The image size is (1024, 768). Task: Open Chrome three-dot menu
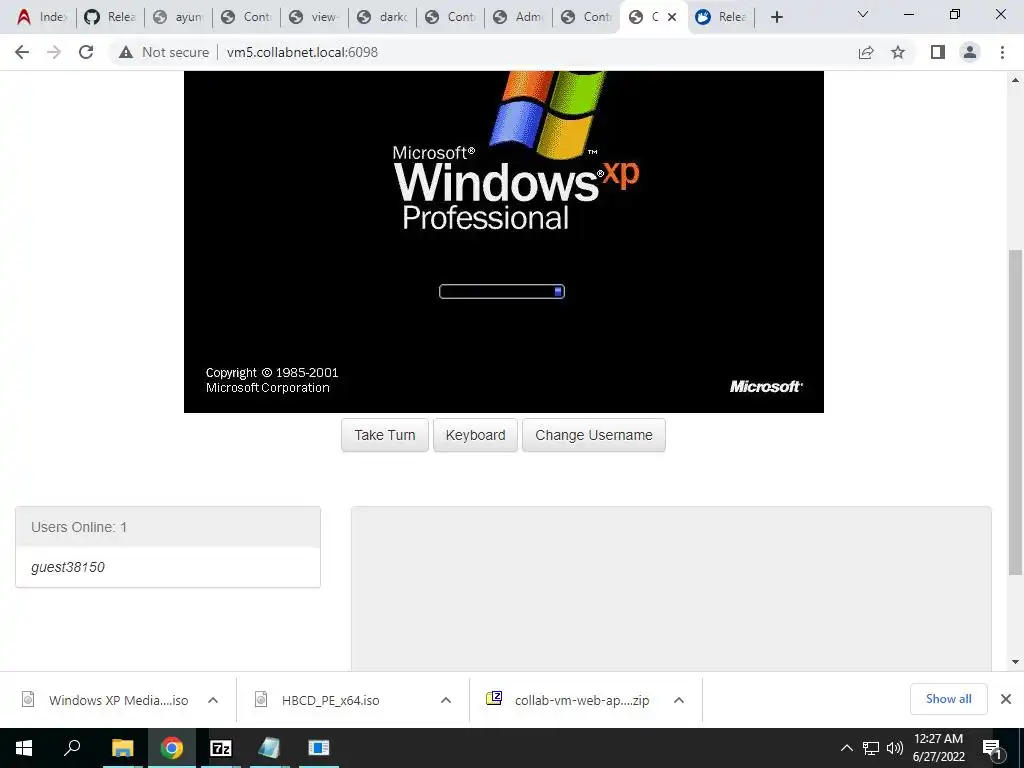(1002, 52)
